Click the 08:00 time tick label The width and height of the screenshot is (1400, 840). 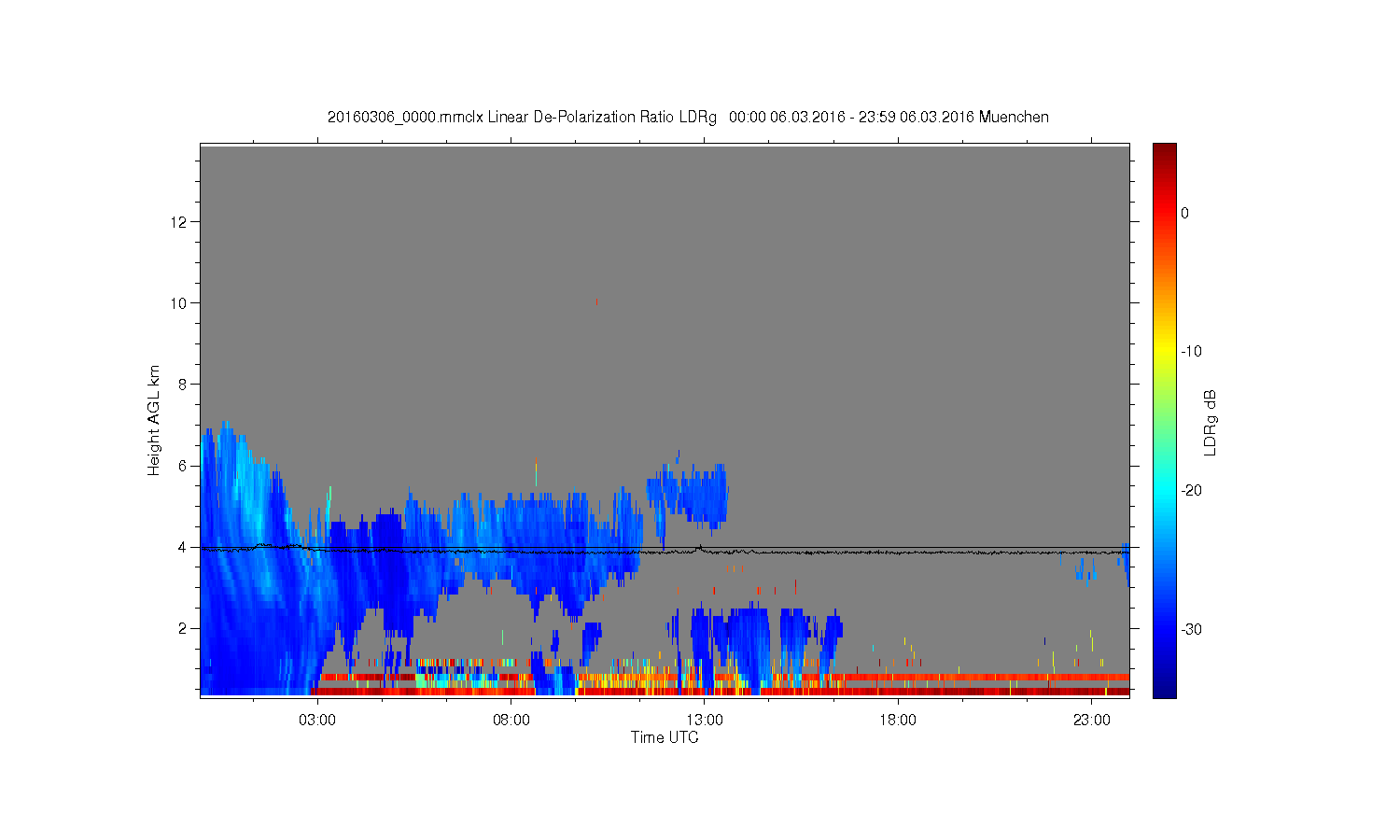click(x=511, y=721)
